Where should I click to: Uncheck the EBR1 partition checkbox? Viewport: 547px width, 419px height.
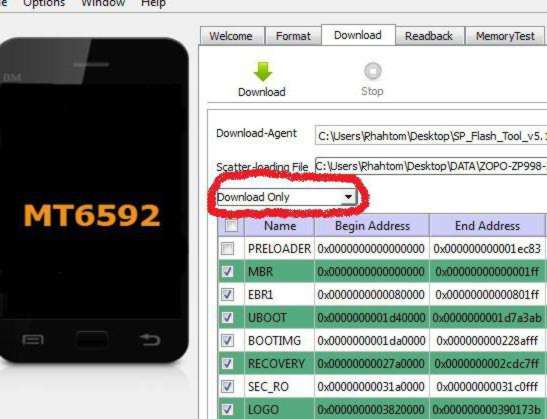click(227, 294)
